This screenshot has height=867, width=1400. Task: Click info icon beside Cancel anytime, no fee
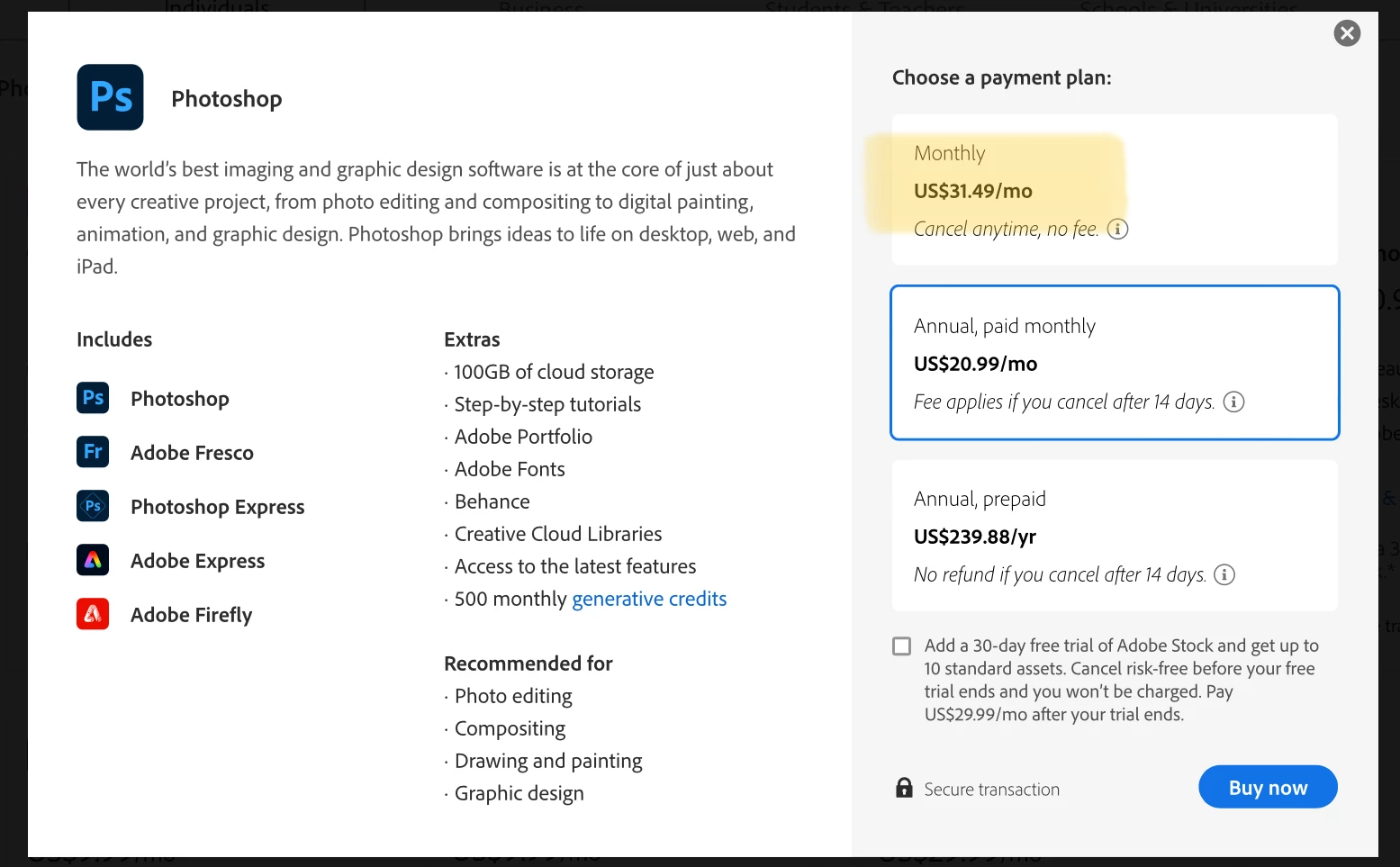pos(1117,229)
